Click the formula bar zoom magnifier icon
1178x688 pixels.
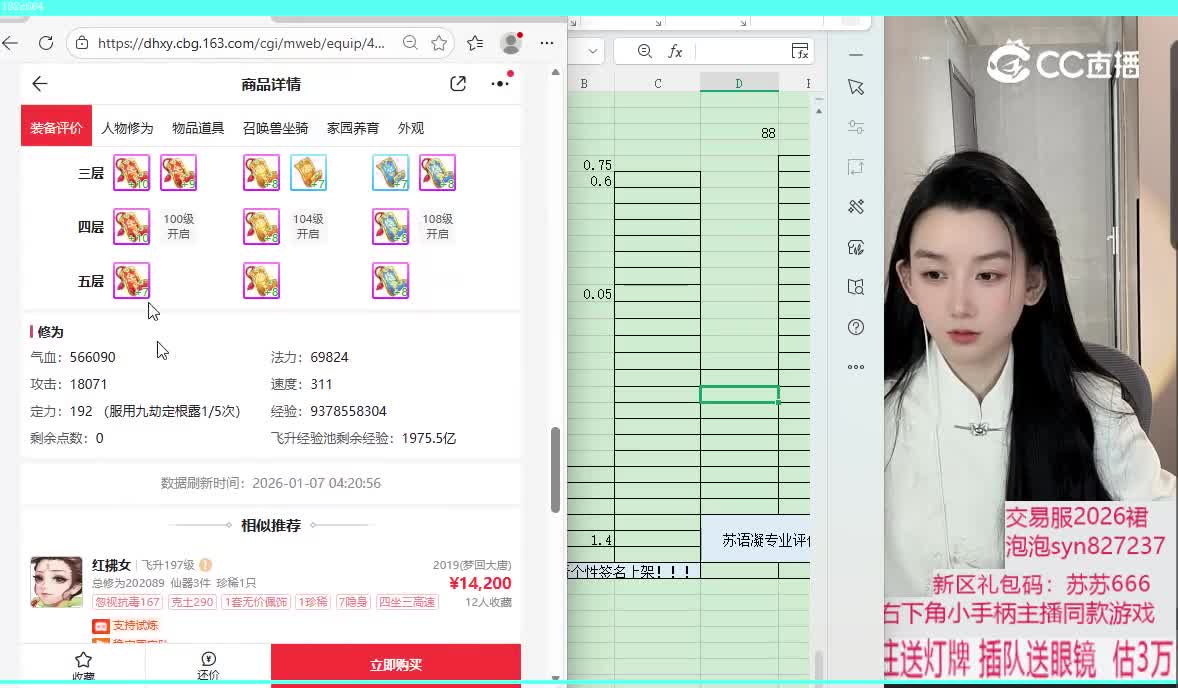[645, 51]
